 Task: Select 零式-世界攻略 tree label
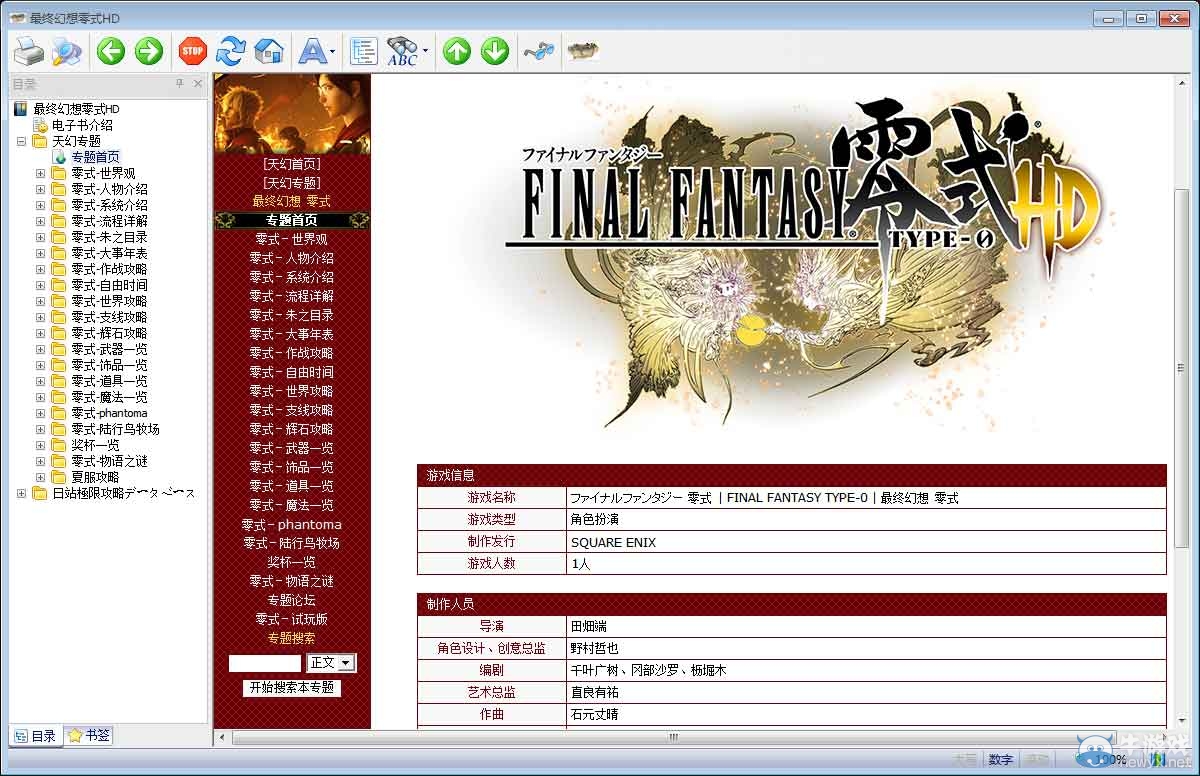click(x=109, y=301)
